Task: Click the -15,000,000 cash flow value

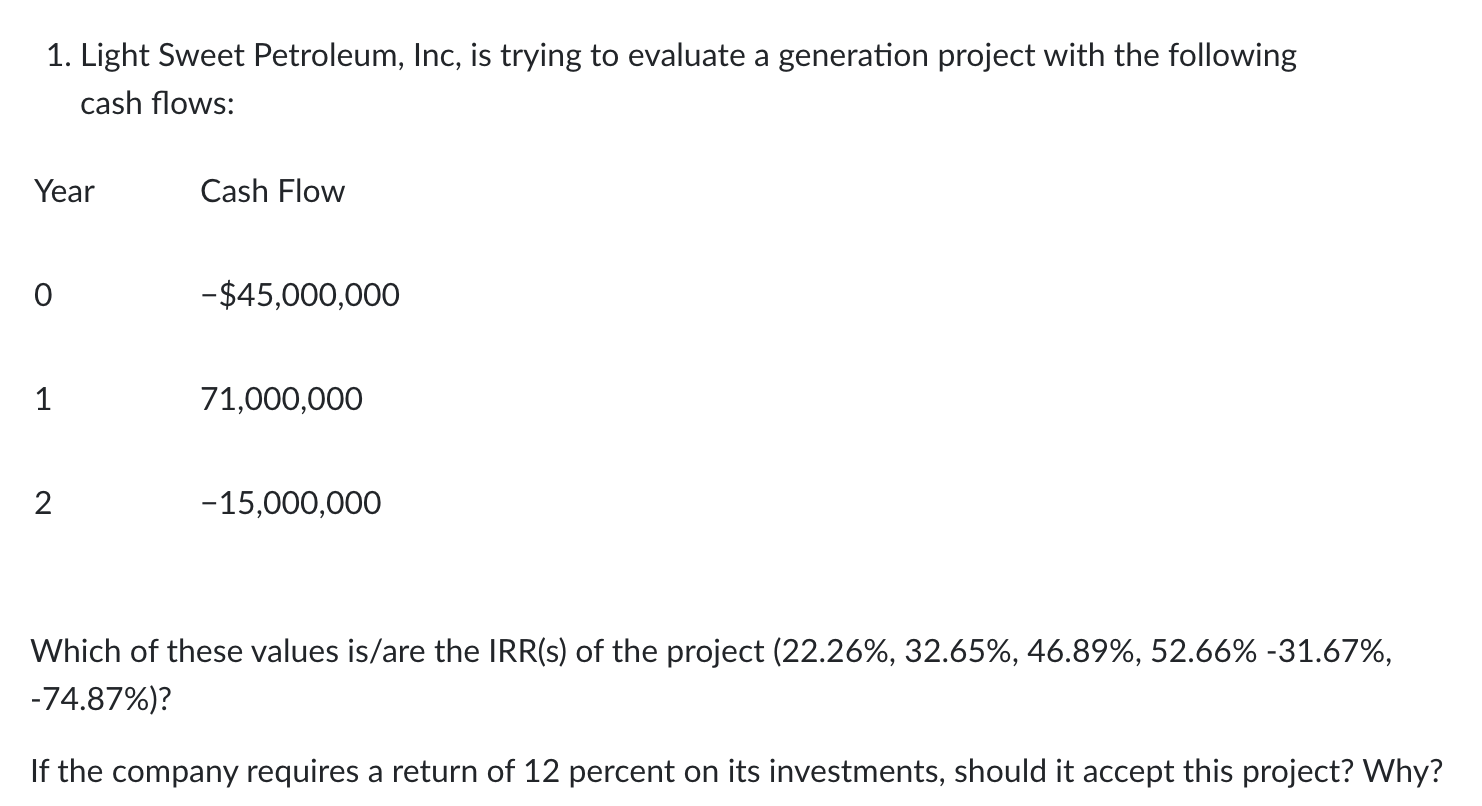Action: pos(290,503)
